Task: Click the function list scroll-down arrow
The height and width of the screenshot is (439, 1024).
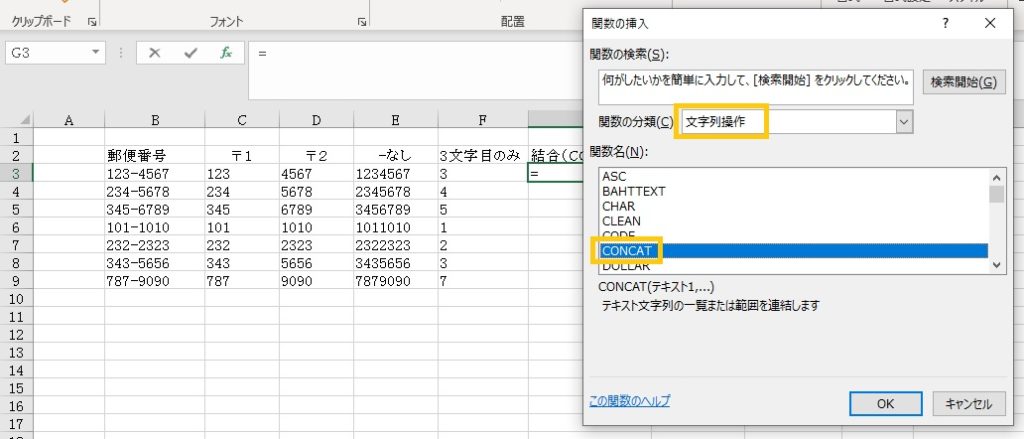Action: point(995,264)
